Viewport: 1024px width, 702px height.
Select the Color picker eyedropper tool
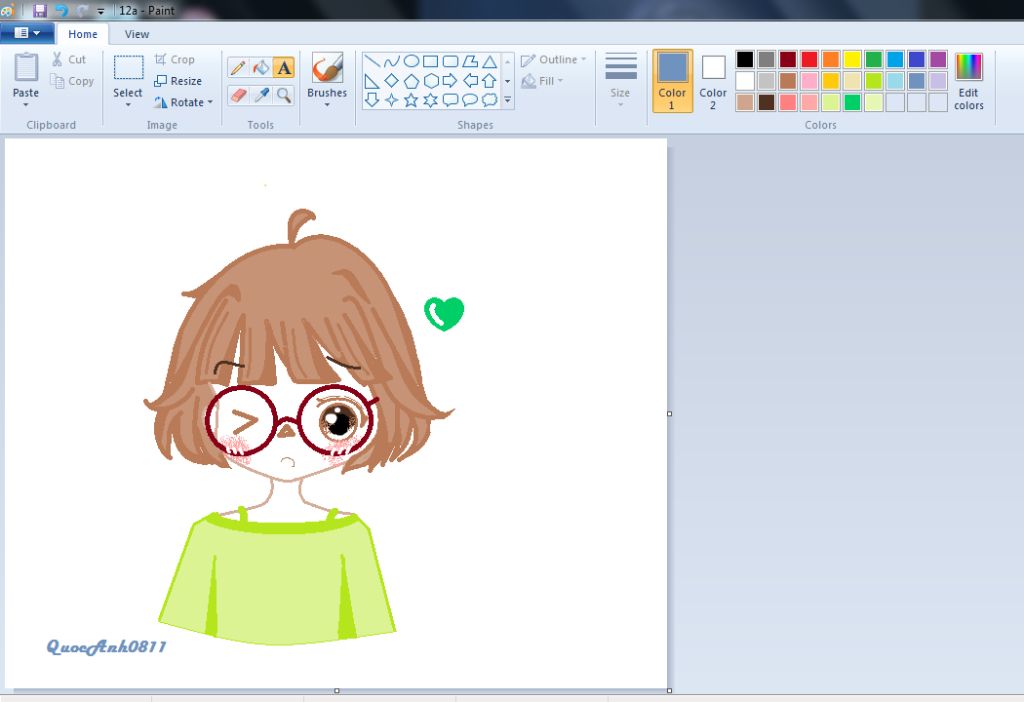point(261,95)
